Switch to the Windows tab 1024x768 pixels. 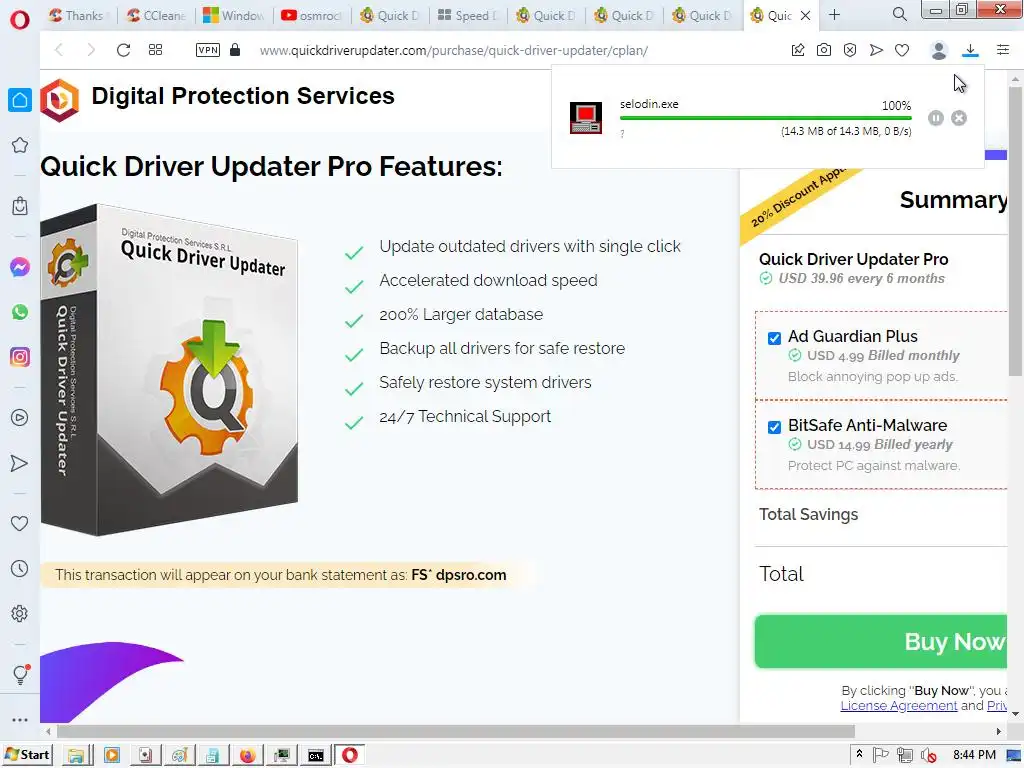(x=234, y=16)
